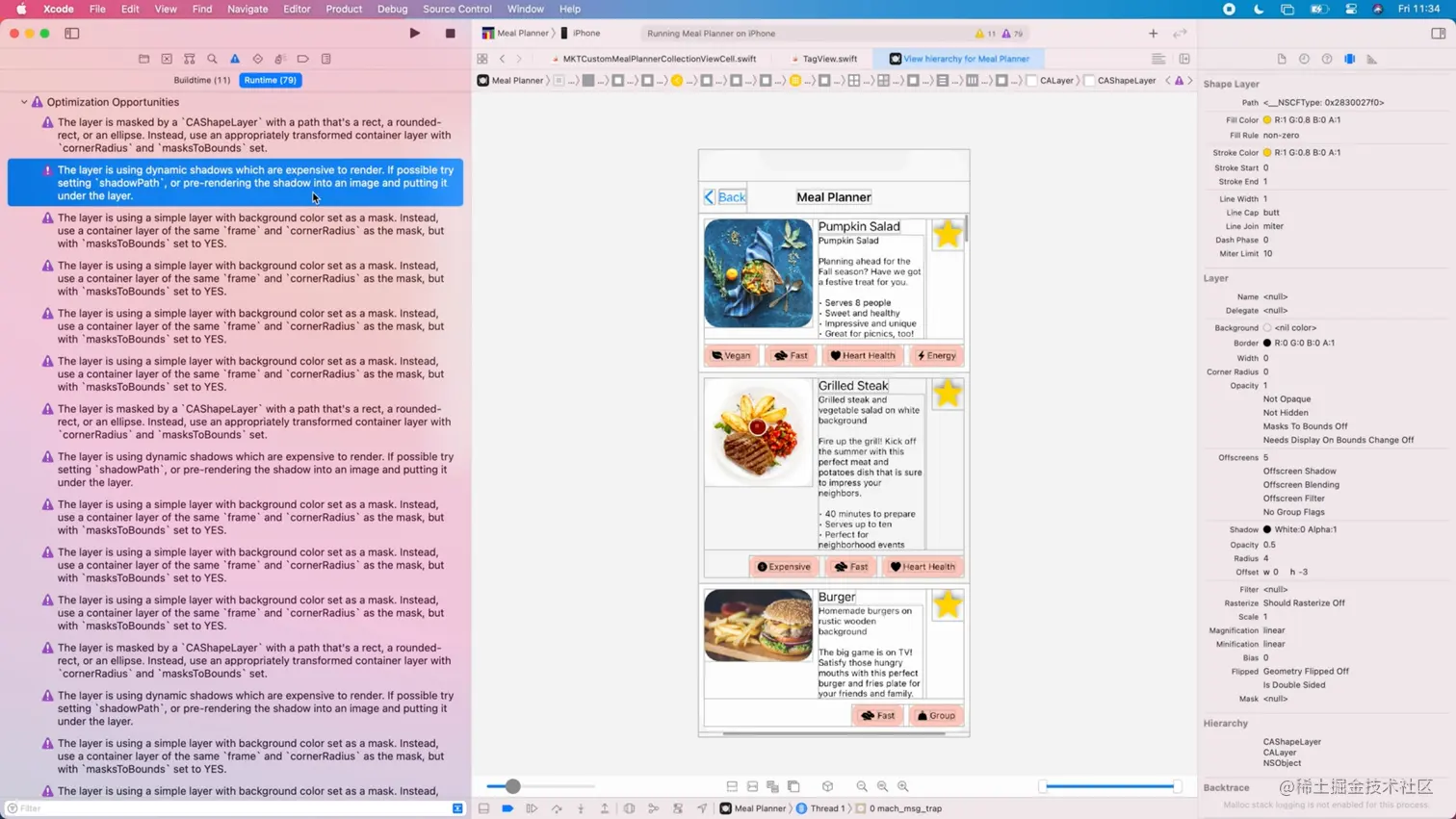Toggle the navigator sidebar icon
The image size is (1456, 819).
[71, 33]
